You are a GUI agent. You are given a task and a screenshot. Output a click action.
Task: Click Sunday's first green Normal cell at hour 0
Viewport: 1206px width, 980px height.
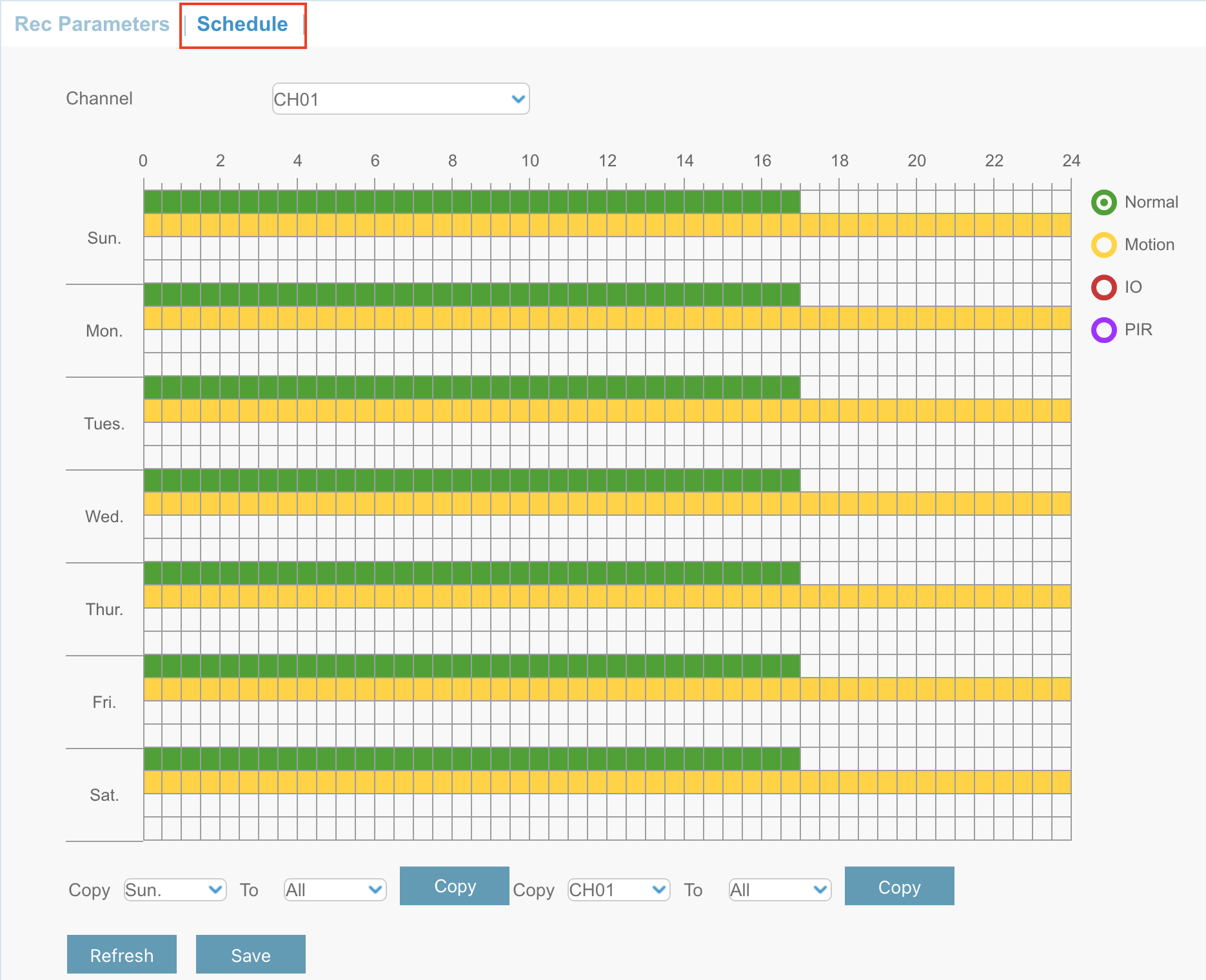pos(153,202)
